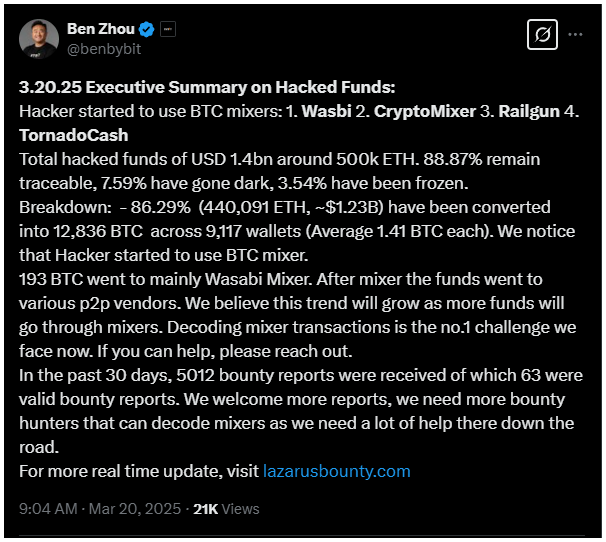The width and height of the screenshot is (606, 542).
Task: Click the bold word TornadoCash
Action: 73,135
